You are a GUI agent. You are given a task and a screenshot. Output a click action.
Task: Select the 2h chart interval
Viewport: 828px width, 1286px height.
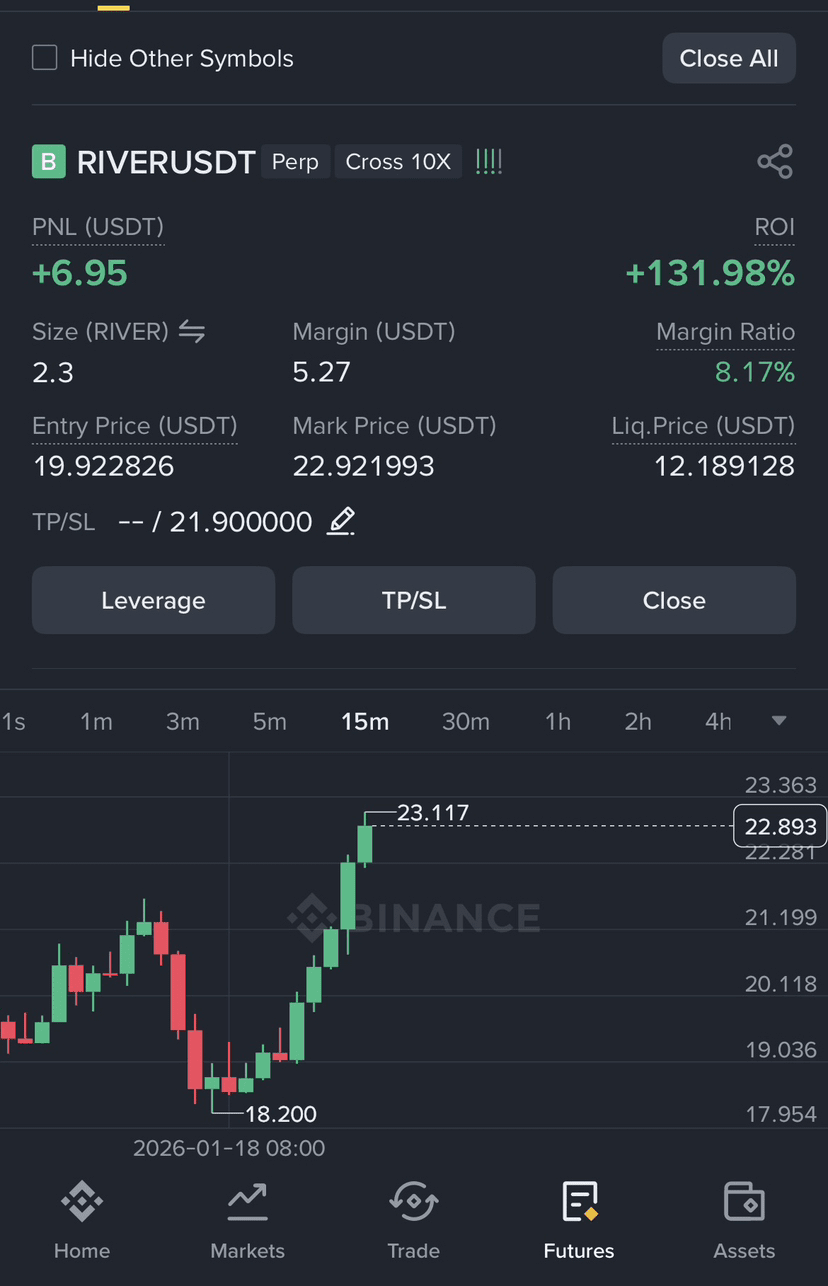(x=638, y=721)
